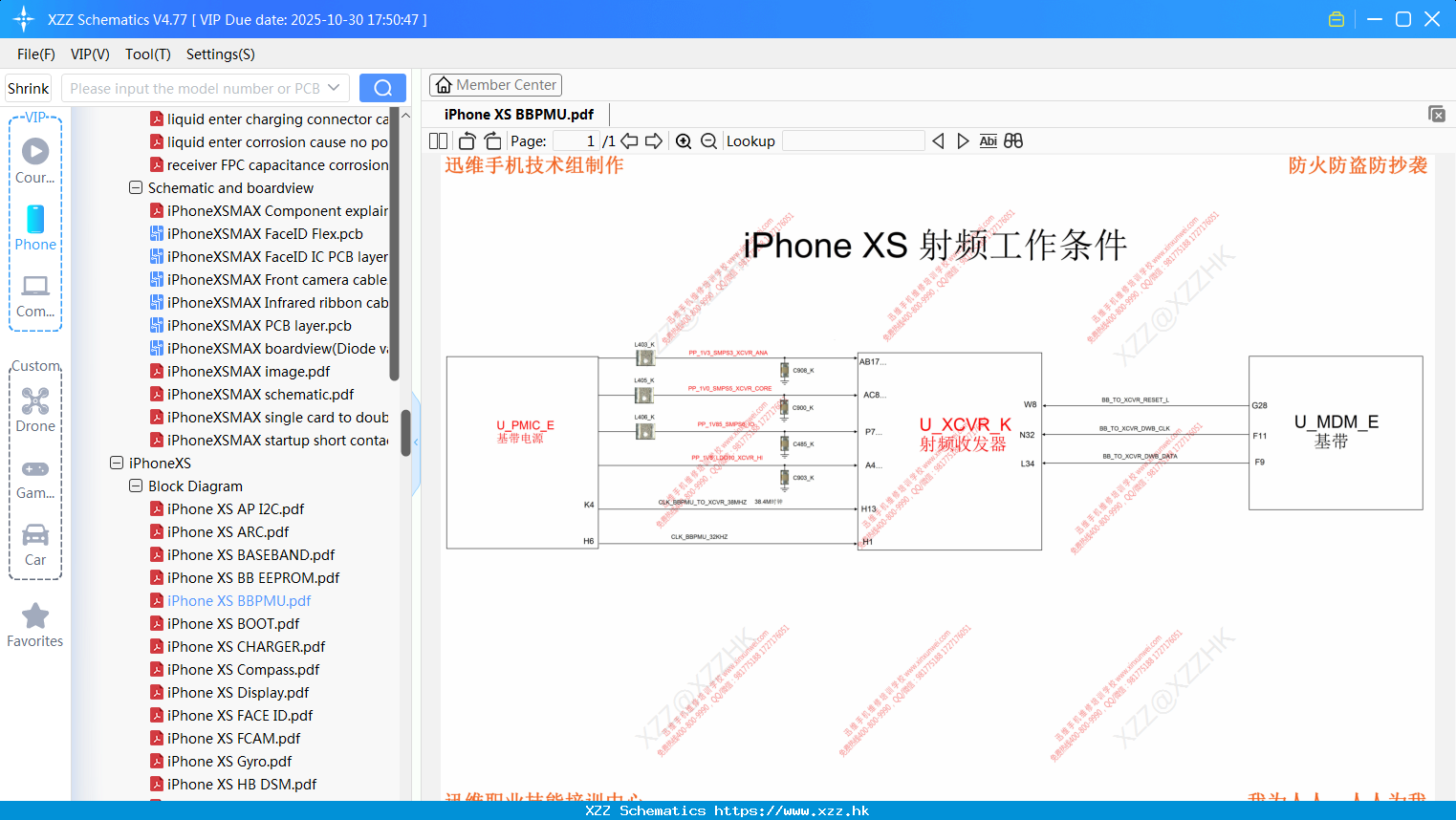Select the Computer category icon
This screenshot has width=1456, height=820.
coord(35,296)
